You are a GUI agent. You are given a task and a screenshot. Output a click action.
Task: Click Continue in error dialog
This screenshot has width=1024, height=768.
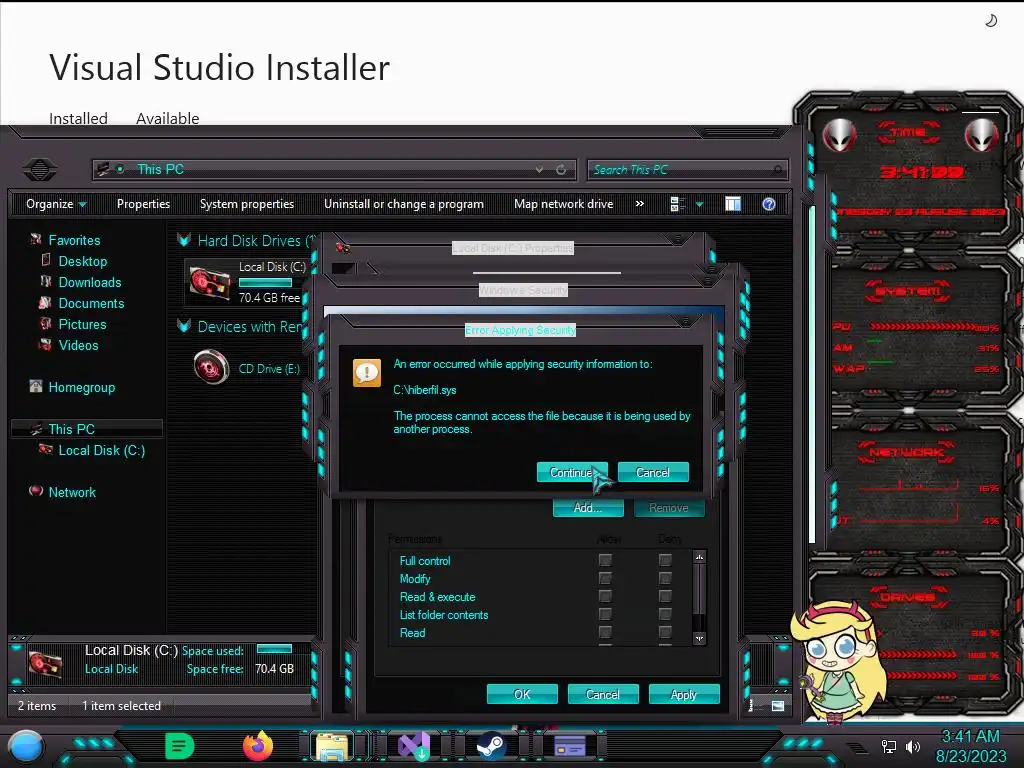(572, 472)
